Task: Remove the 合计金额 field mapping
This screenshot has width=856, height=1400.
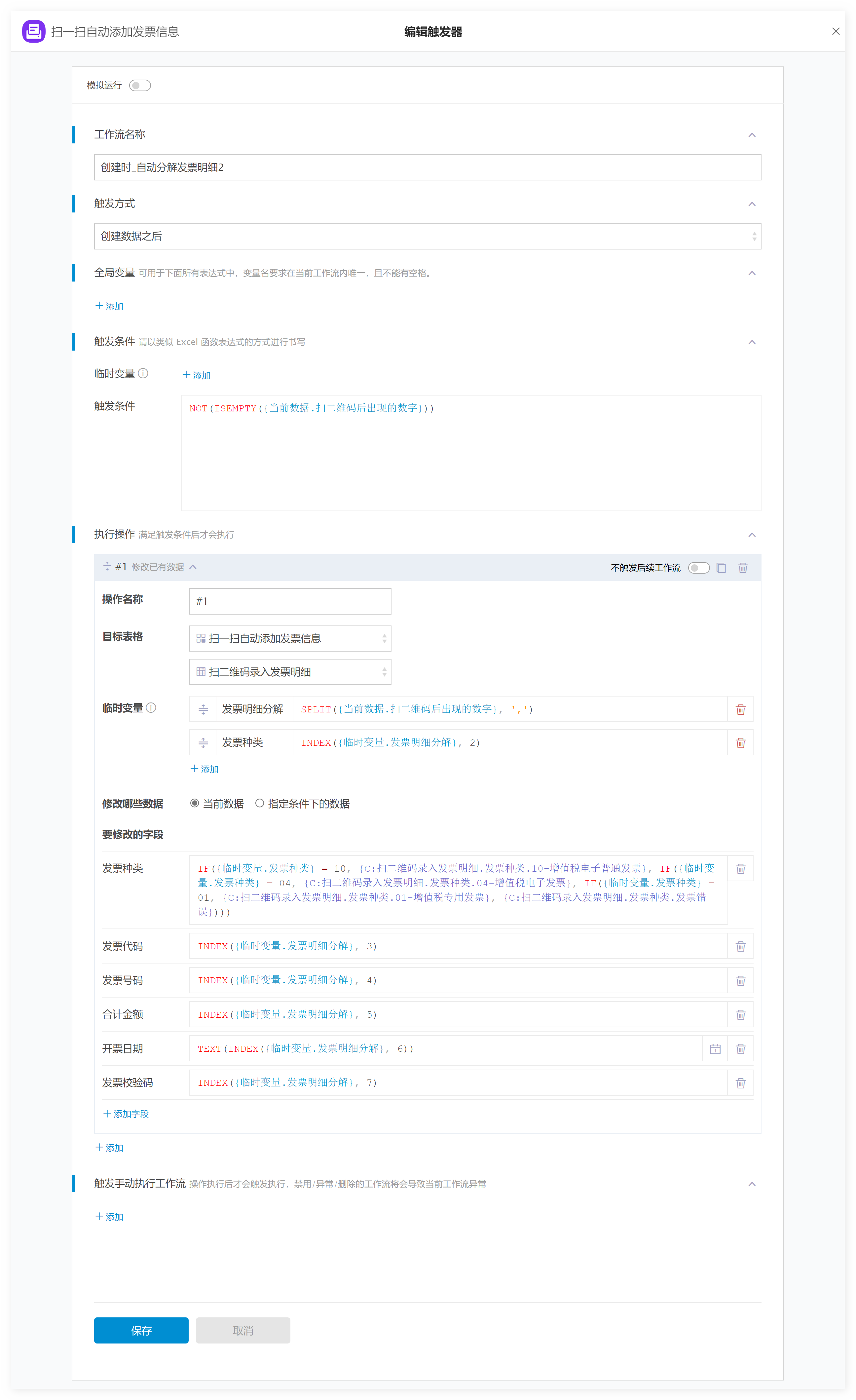Action: pos(740,1014)
